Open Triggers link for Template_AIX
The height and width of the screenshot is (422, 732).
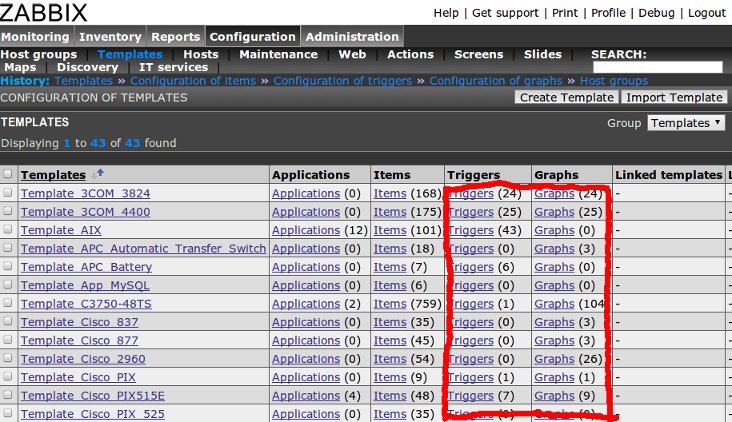[x=471, y=230]
